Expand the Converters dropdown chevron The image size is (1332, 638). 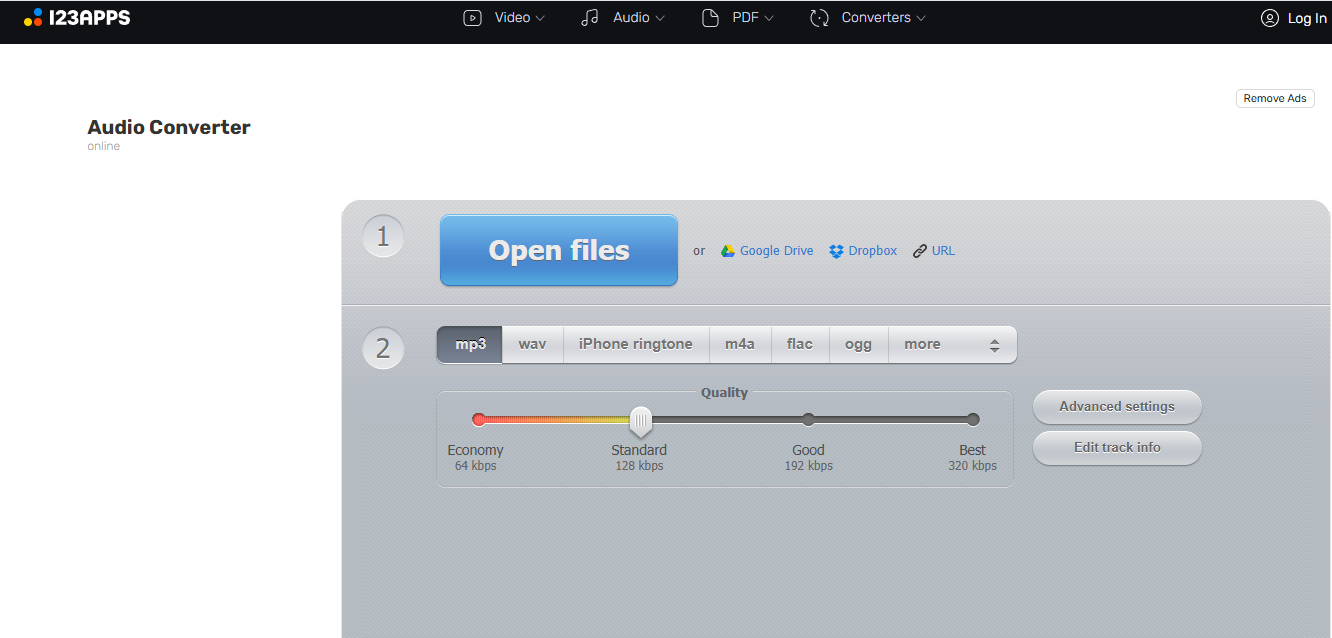(921, 18)
